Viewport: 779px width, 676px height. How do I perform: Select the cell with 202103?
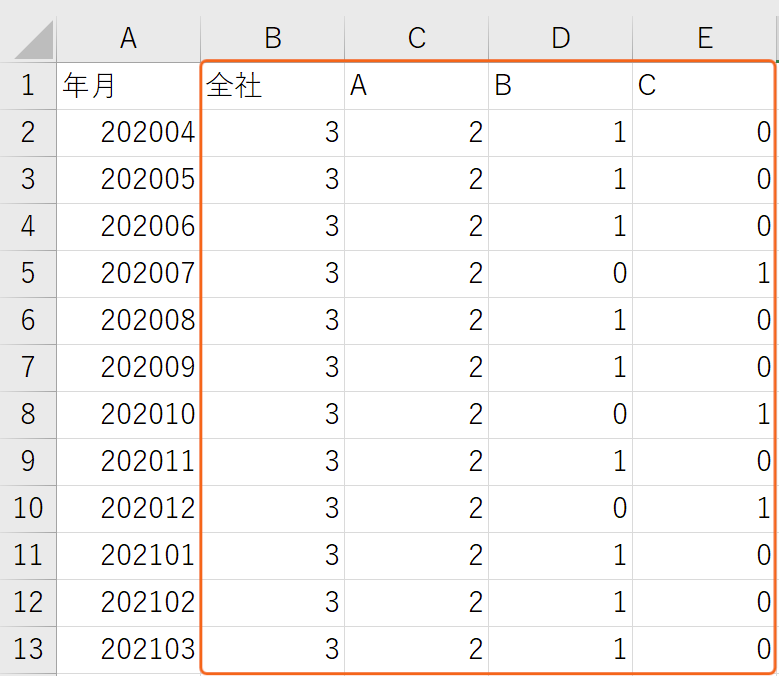pyautogui.click(x=129, y=650)
